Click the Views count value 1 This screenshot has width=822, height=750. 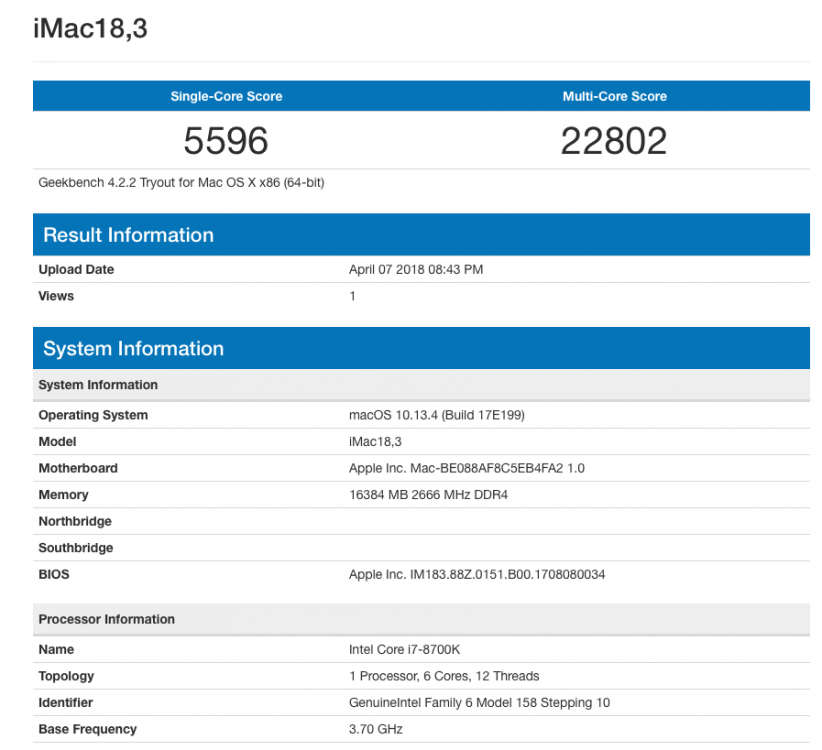tap(353, 296)
